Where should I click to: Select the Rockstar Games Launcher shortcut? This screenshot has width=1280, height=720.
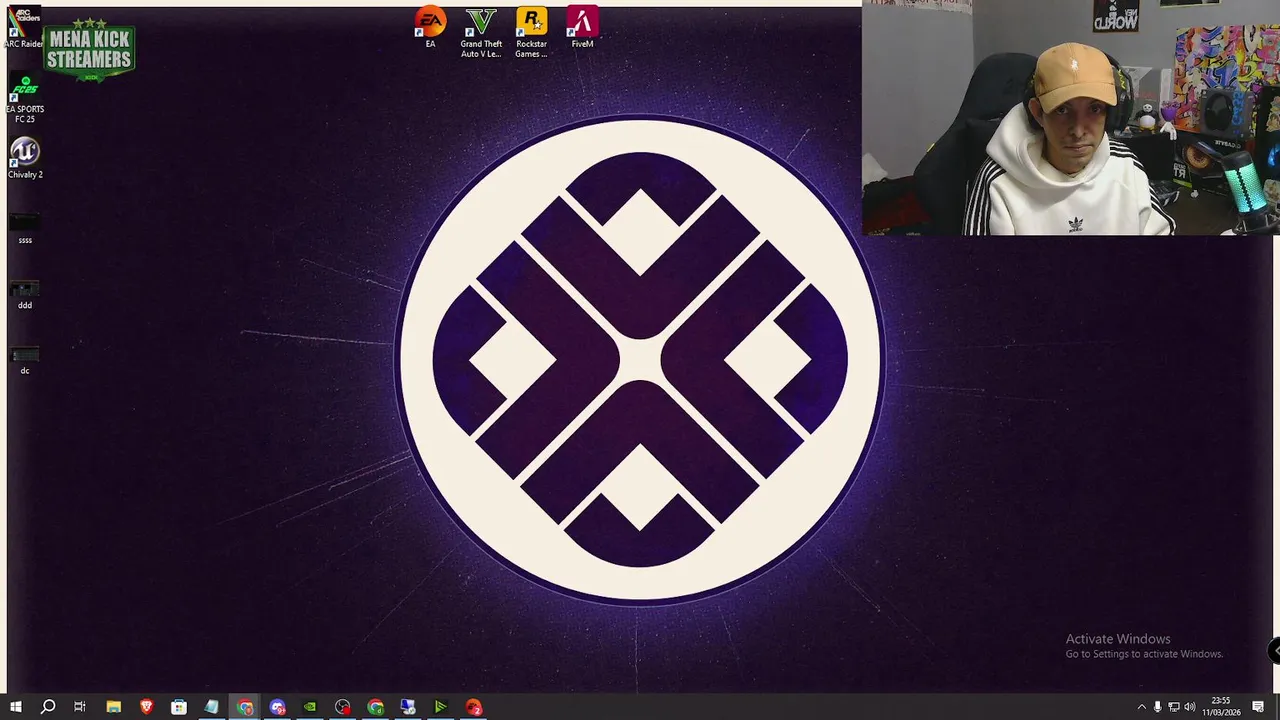tap(531, 33)
